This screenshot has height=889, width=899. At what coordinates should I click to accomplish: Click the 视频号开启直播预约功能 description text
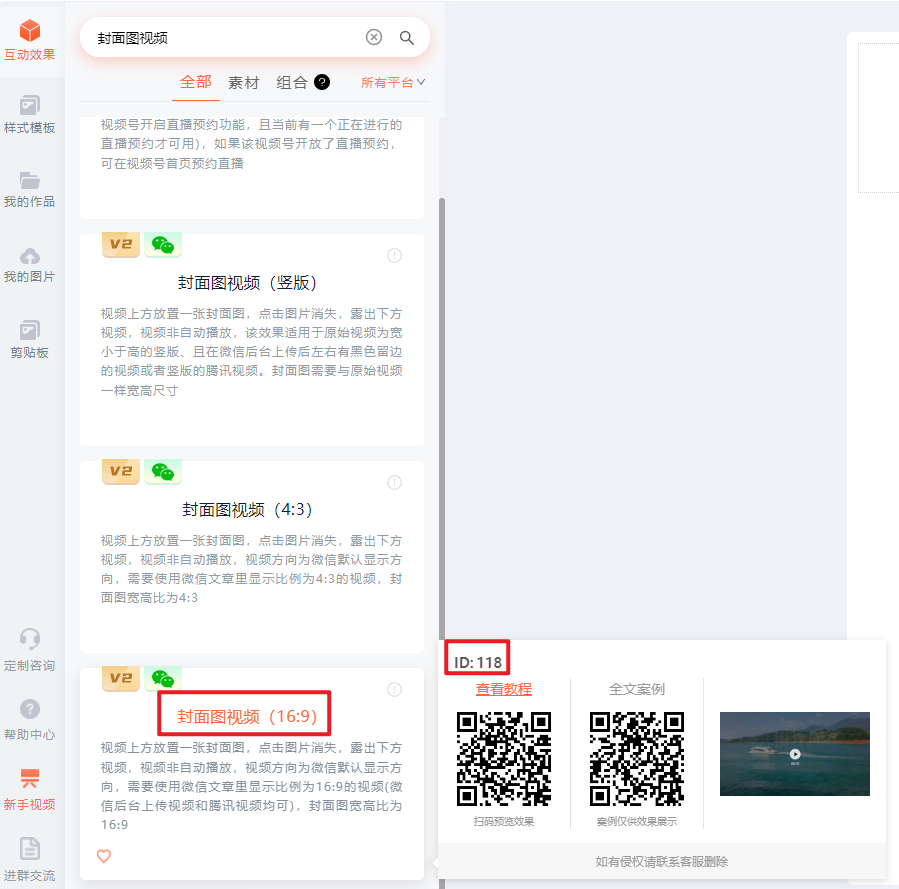tap(252, 144)
